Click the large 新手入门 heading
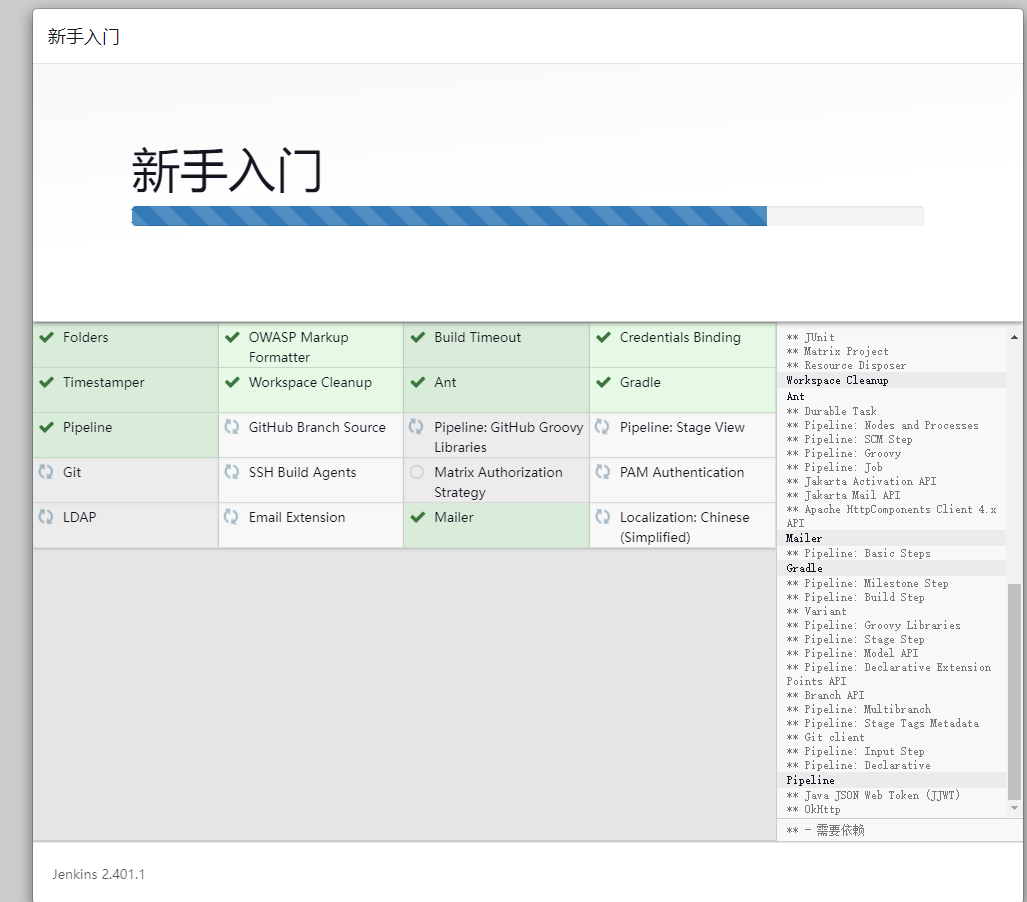1027x902 pixels. click(227, 170)
